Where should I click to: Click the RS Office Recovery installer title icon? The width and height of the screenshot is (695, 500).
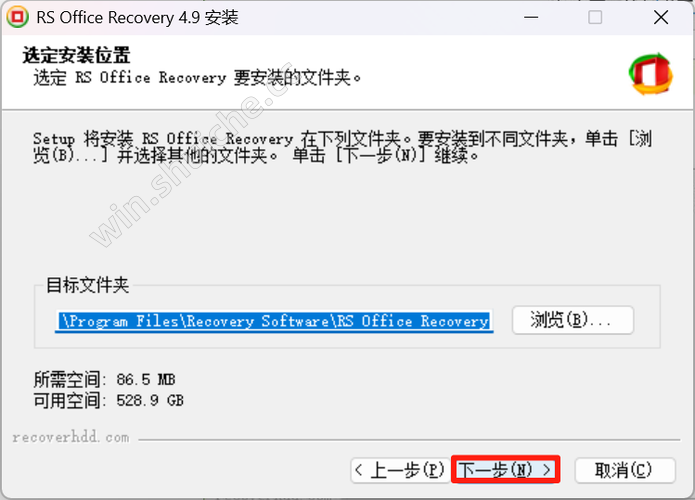(x=17, y=17)
